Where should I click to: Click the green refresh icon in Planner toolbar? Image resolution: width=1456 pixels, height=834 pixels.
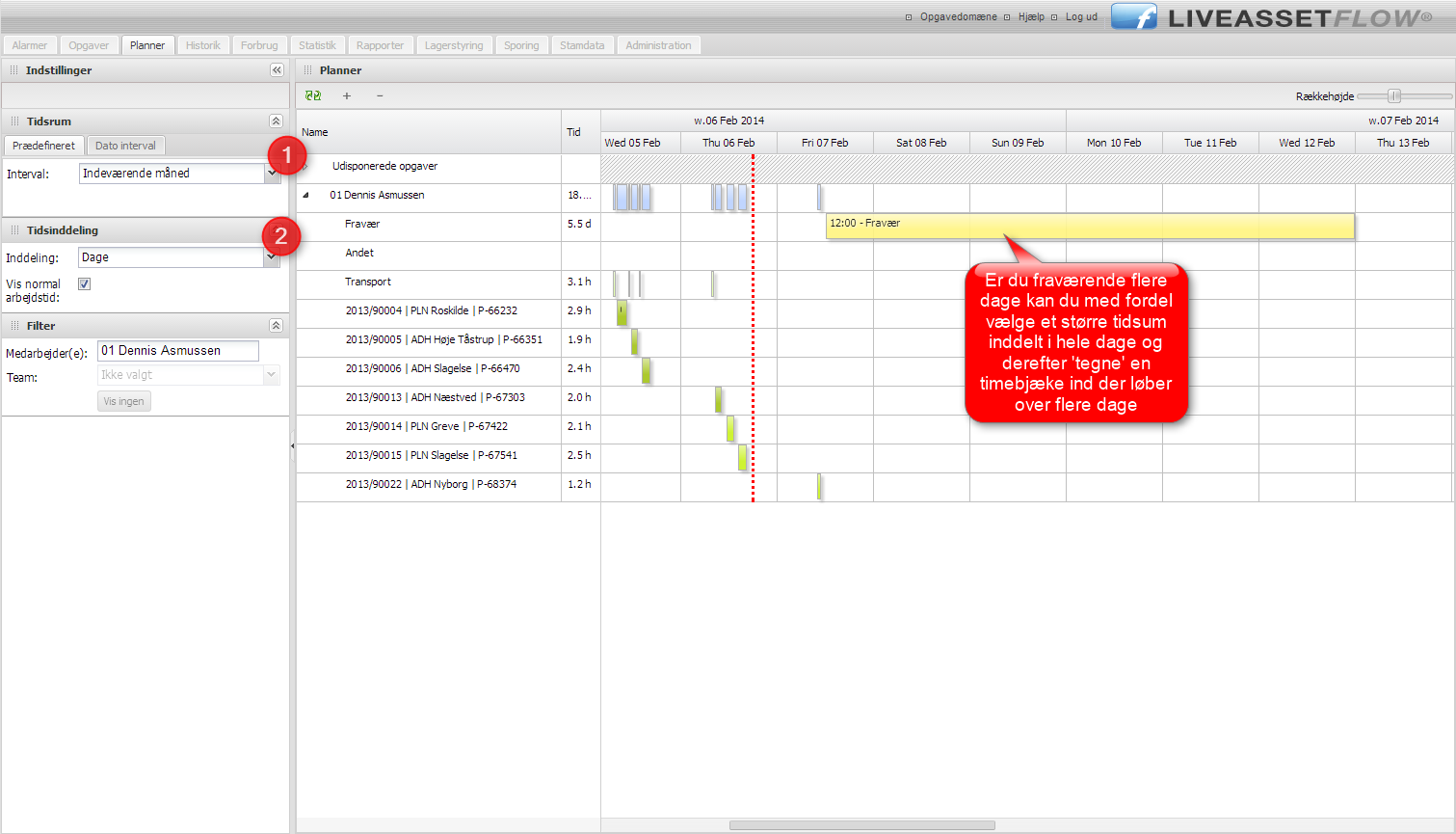pos(313,95)
